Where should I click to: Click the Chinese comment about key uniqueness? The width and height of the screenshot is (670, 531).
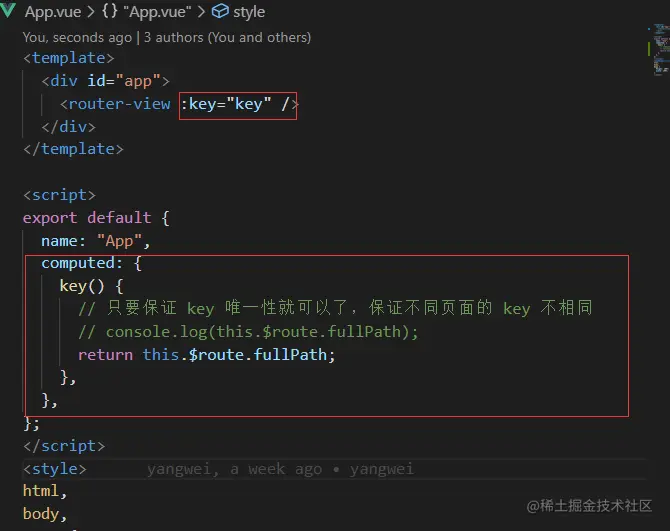(335, 308)
